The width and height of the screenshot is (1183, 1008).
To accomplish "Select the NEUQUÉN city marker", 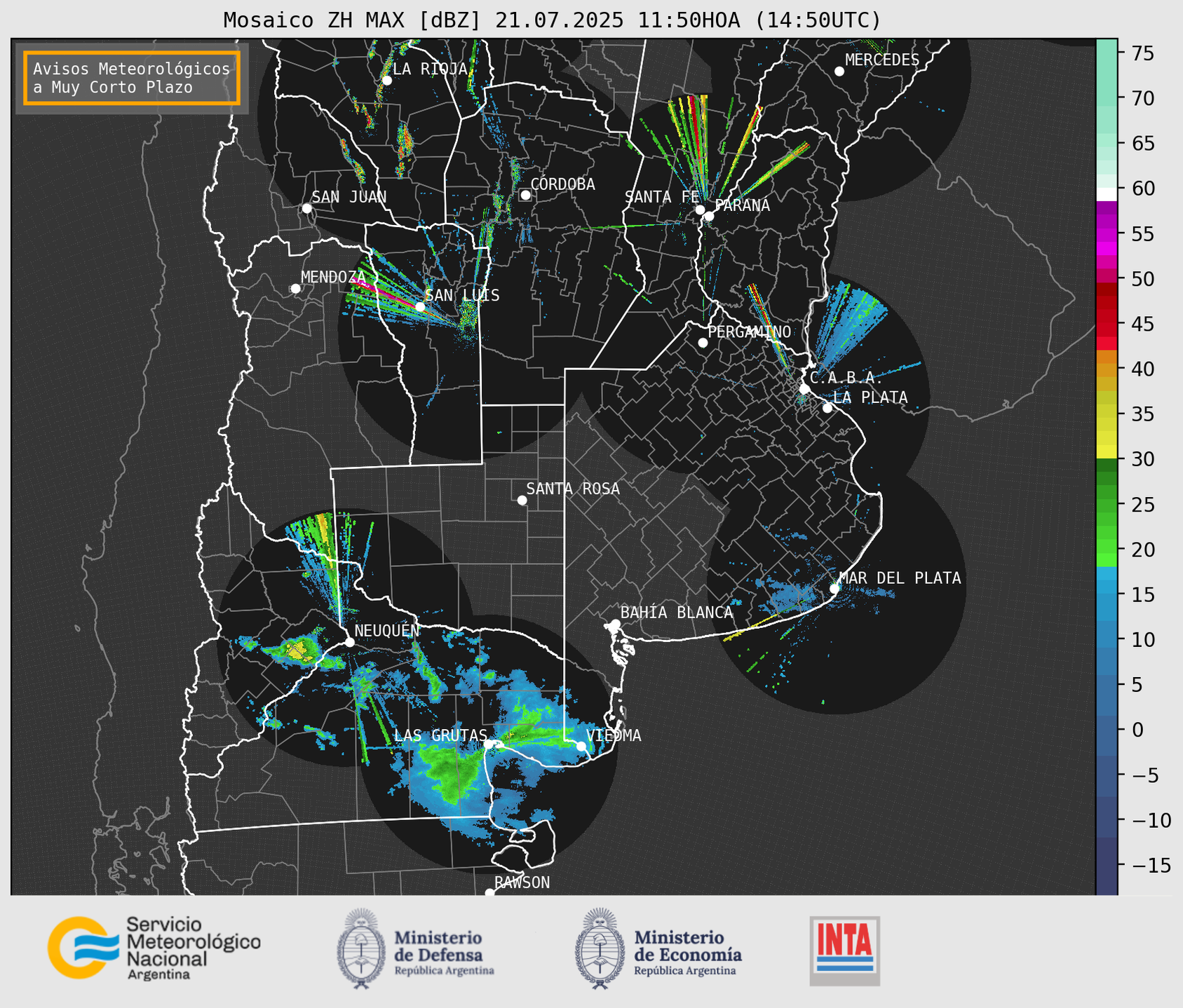I will 349,642.
